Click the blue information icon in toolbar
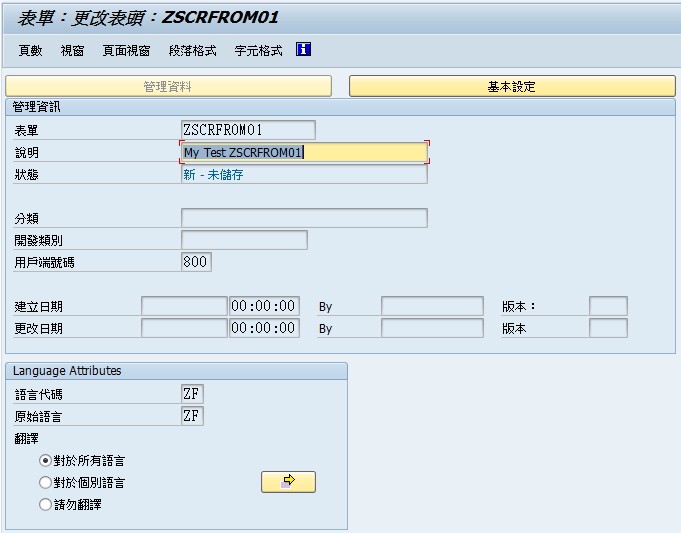The height and width of the screenshot is (533, 681). pyautogui.click(x=303, y=50)
